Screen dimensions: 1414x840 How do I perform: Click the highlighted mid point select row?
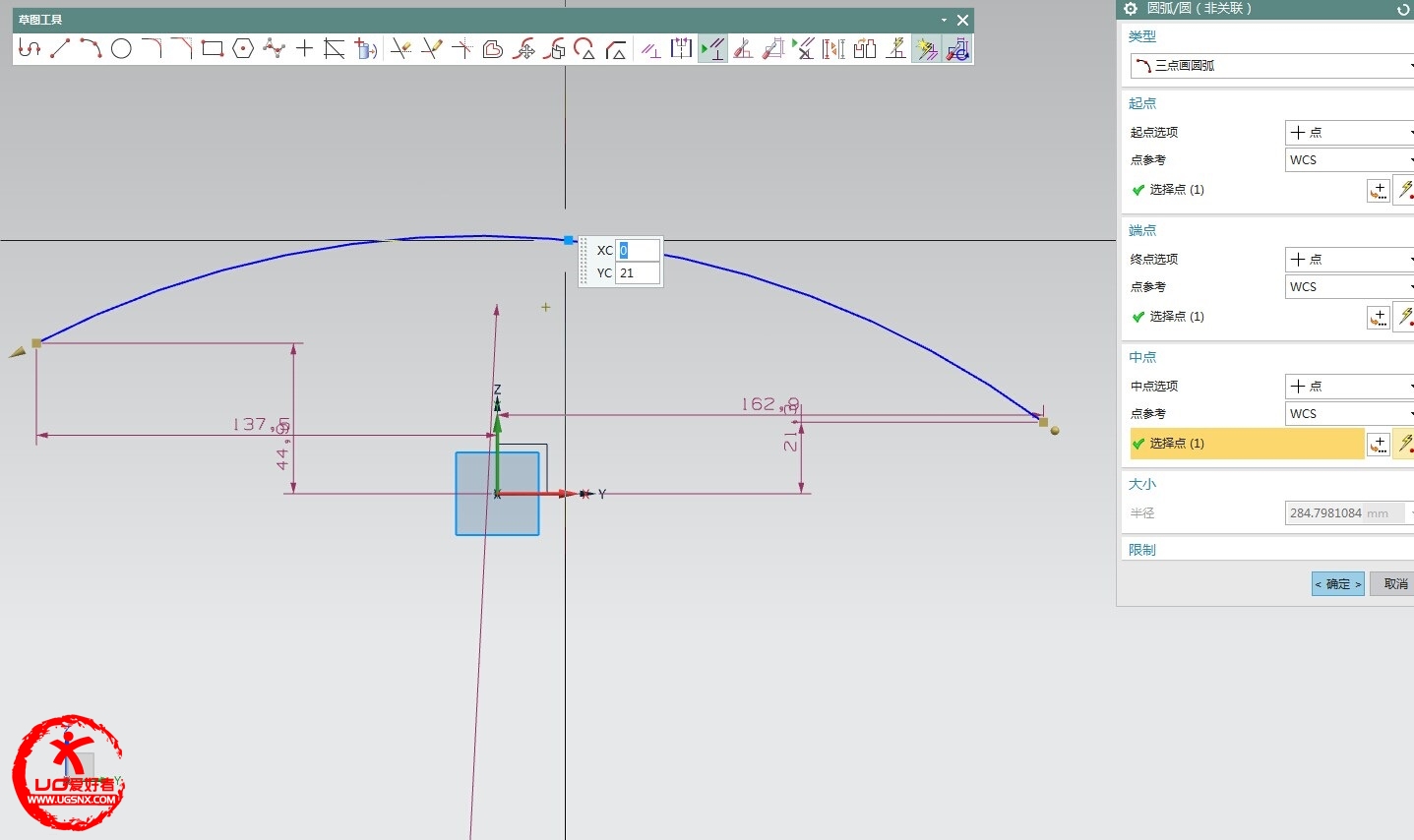pos(1247,444)
